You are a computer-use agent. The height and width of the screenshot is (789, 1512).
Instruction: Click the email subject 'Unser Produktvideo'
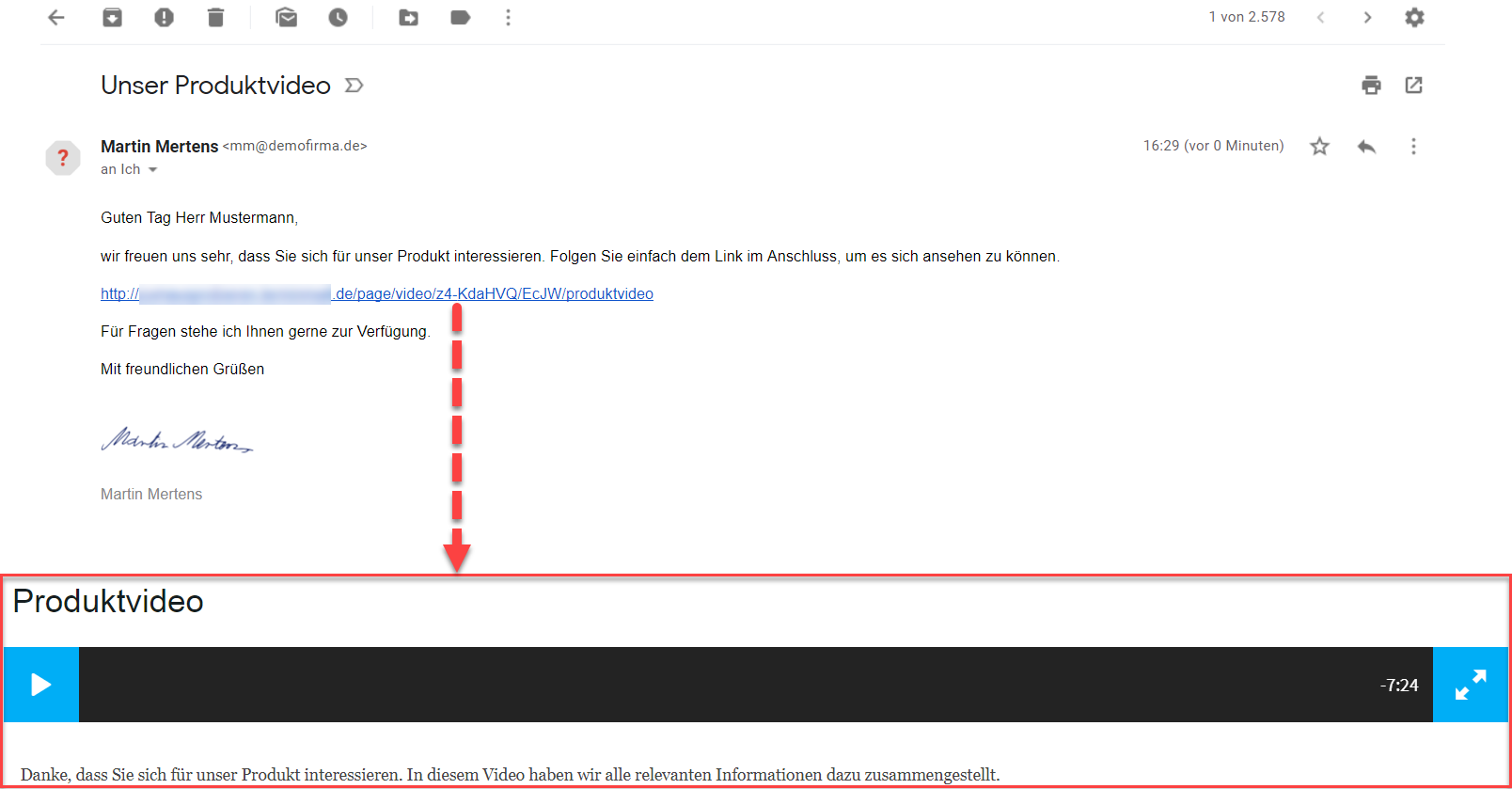click(x=215, y=86)
